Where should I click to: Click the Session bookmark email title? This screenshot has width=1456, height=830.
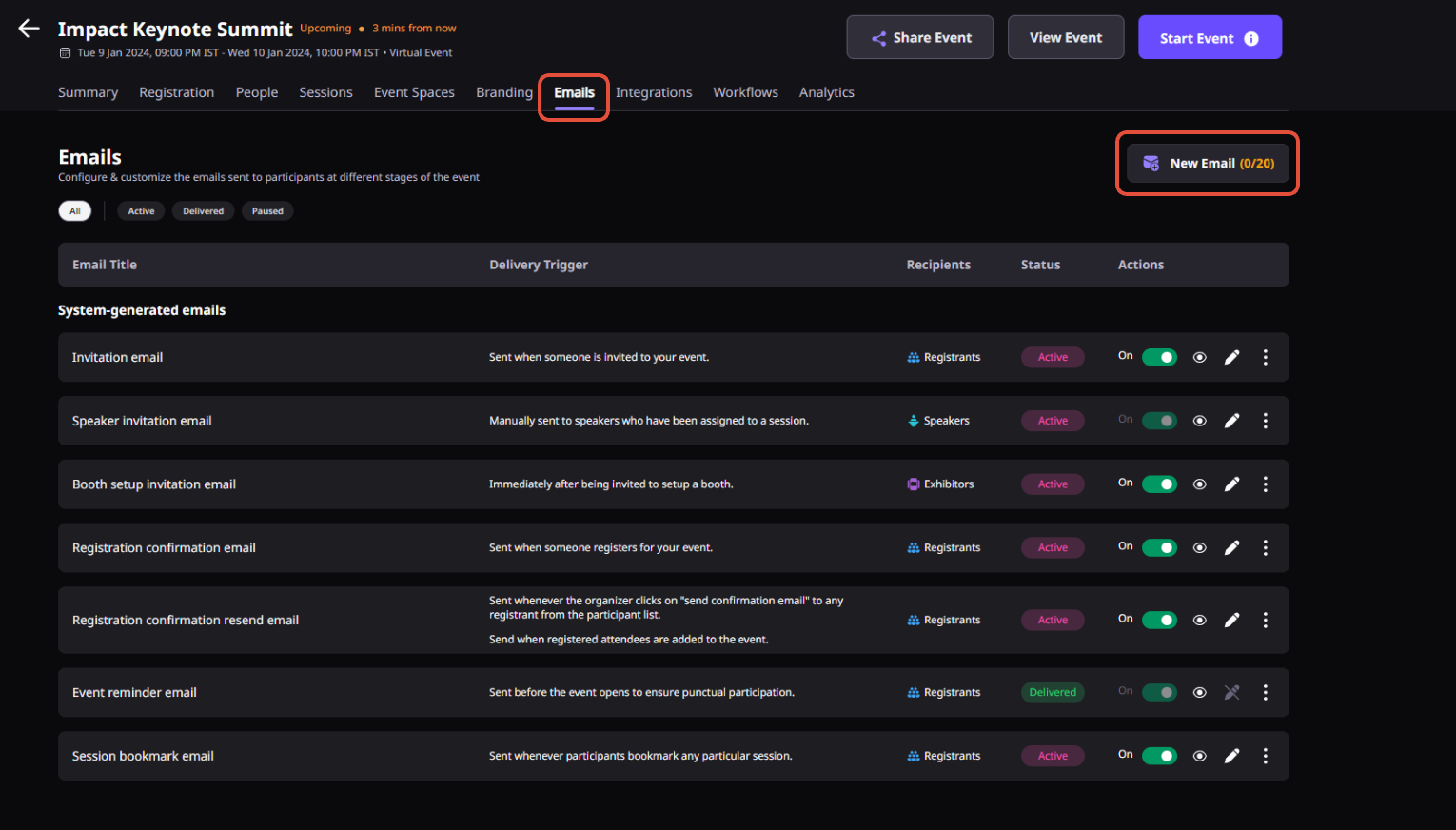(143, 756)
